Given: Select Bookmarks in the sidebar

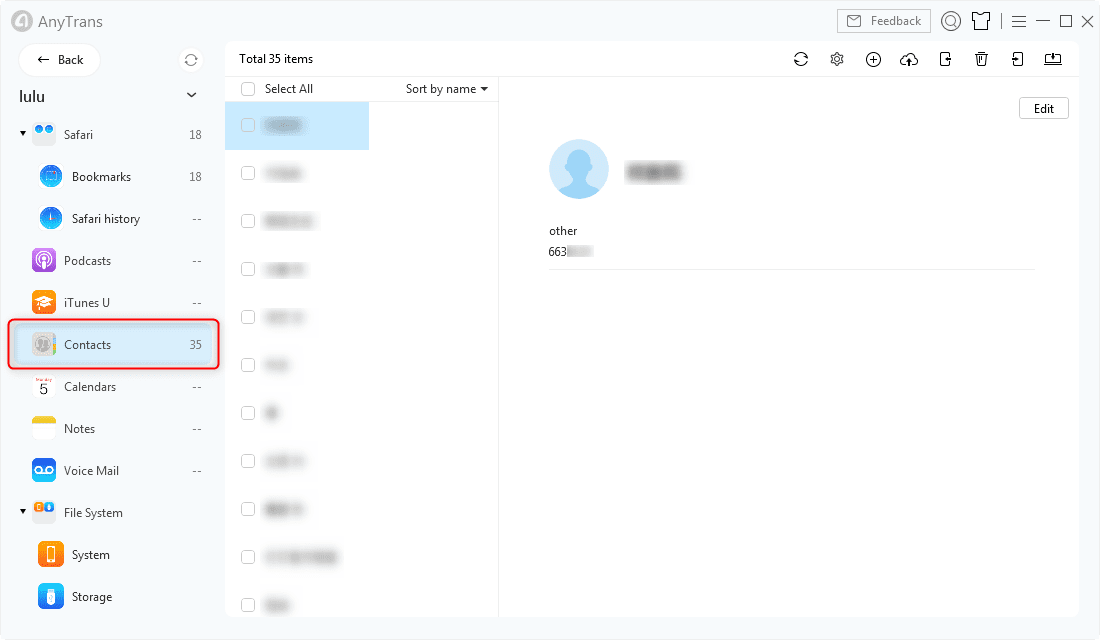Looking at the screenshot, I should [101, 177].
